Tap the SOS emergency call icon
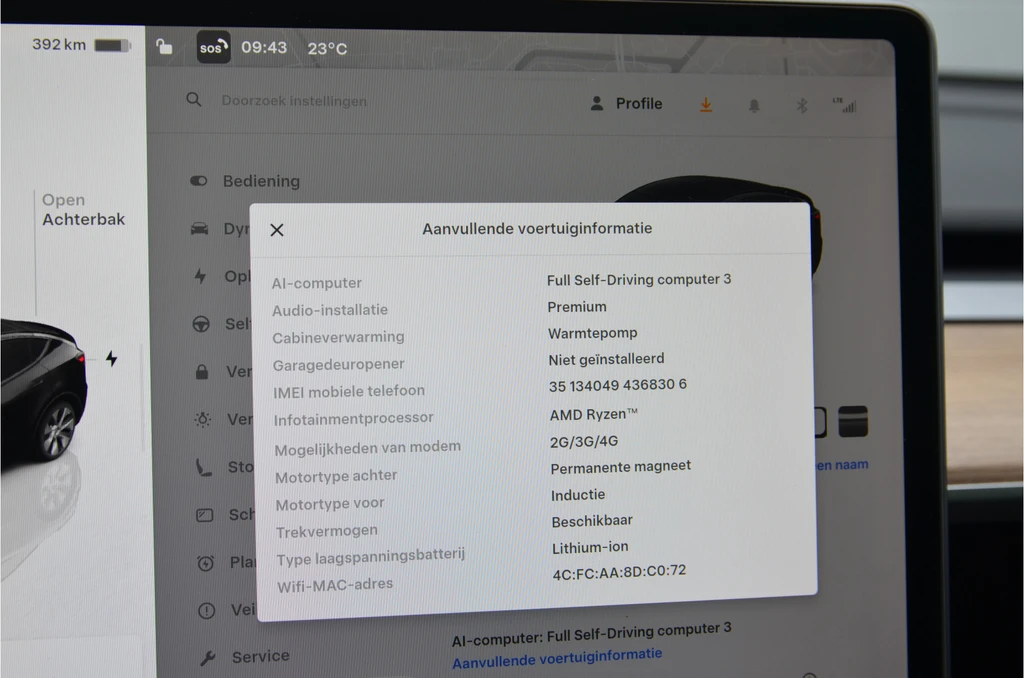1024x678 pixels. (214, 47)
